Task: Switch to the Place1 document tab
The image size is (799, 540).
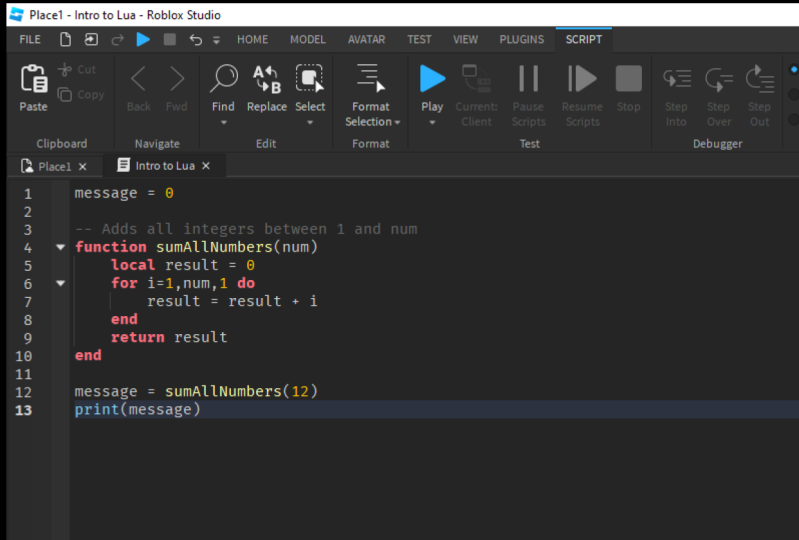Action: (x=53, y=166)
